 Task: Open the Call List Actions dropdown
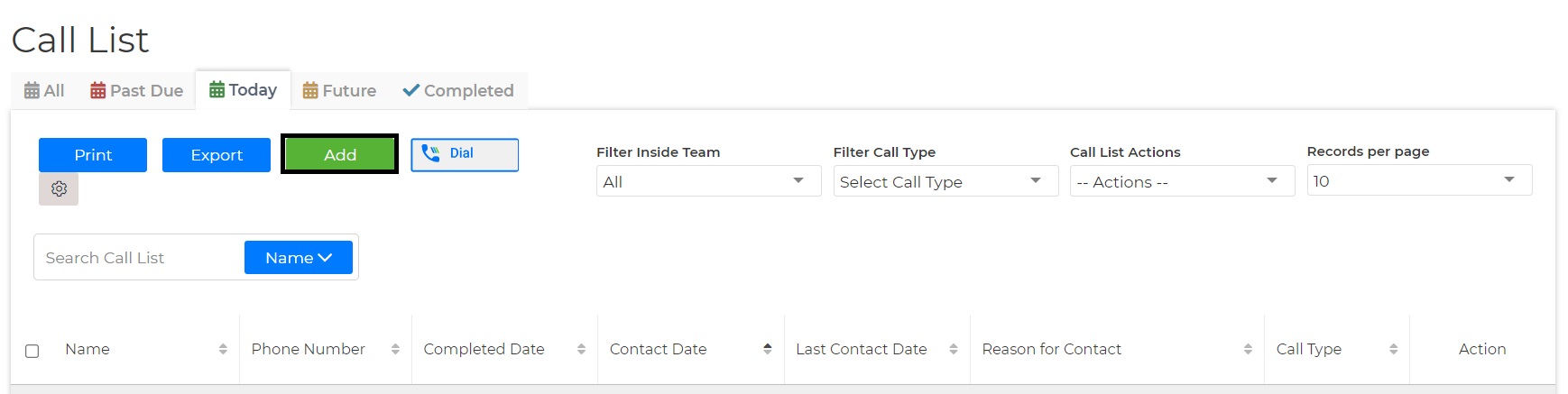(1182, 181)
